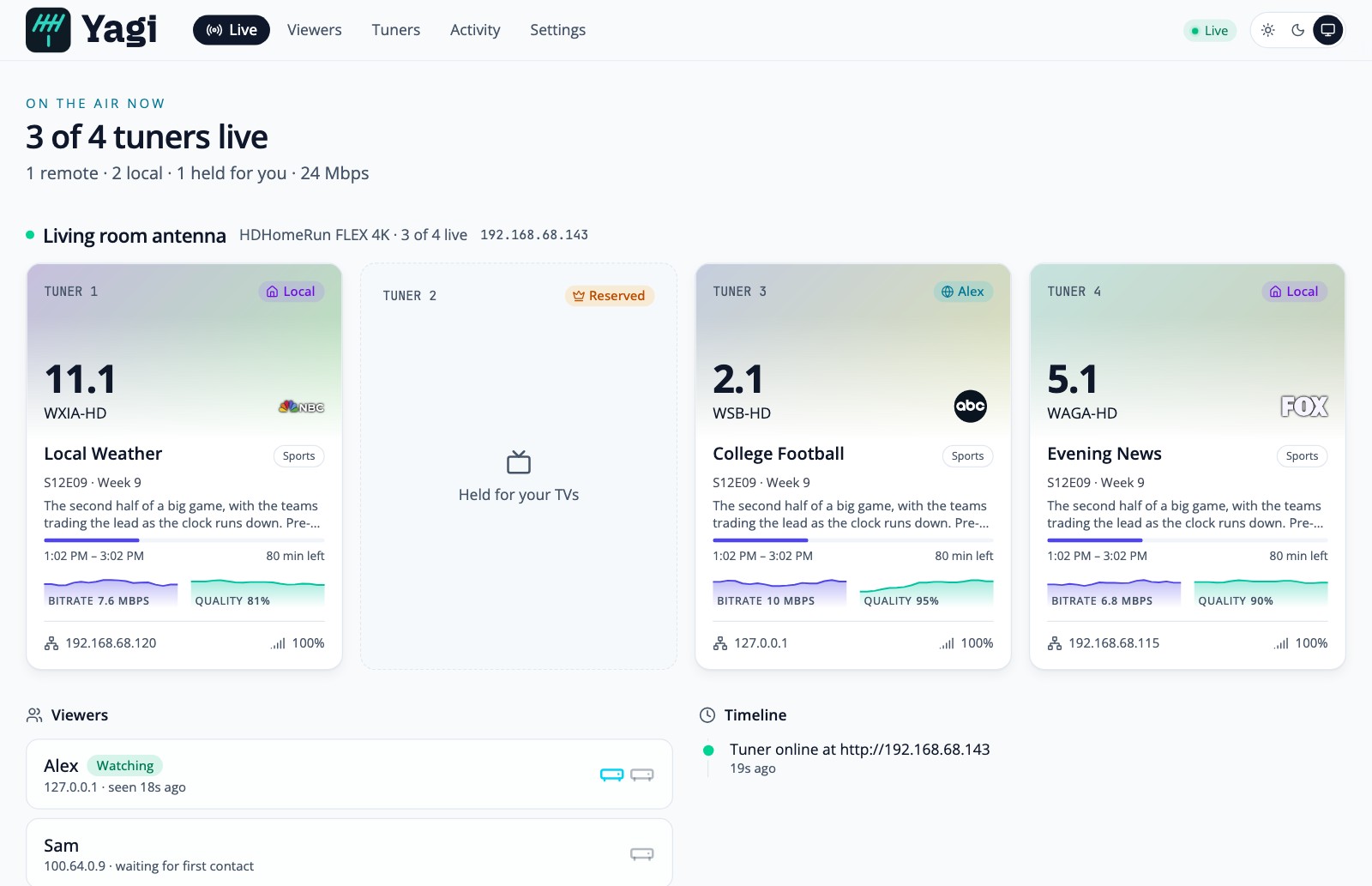This screenshot has width=1372, height=886.
Task: Click antenna IP 192.168.68.143 text
Action: (x=534, y=235)
